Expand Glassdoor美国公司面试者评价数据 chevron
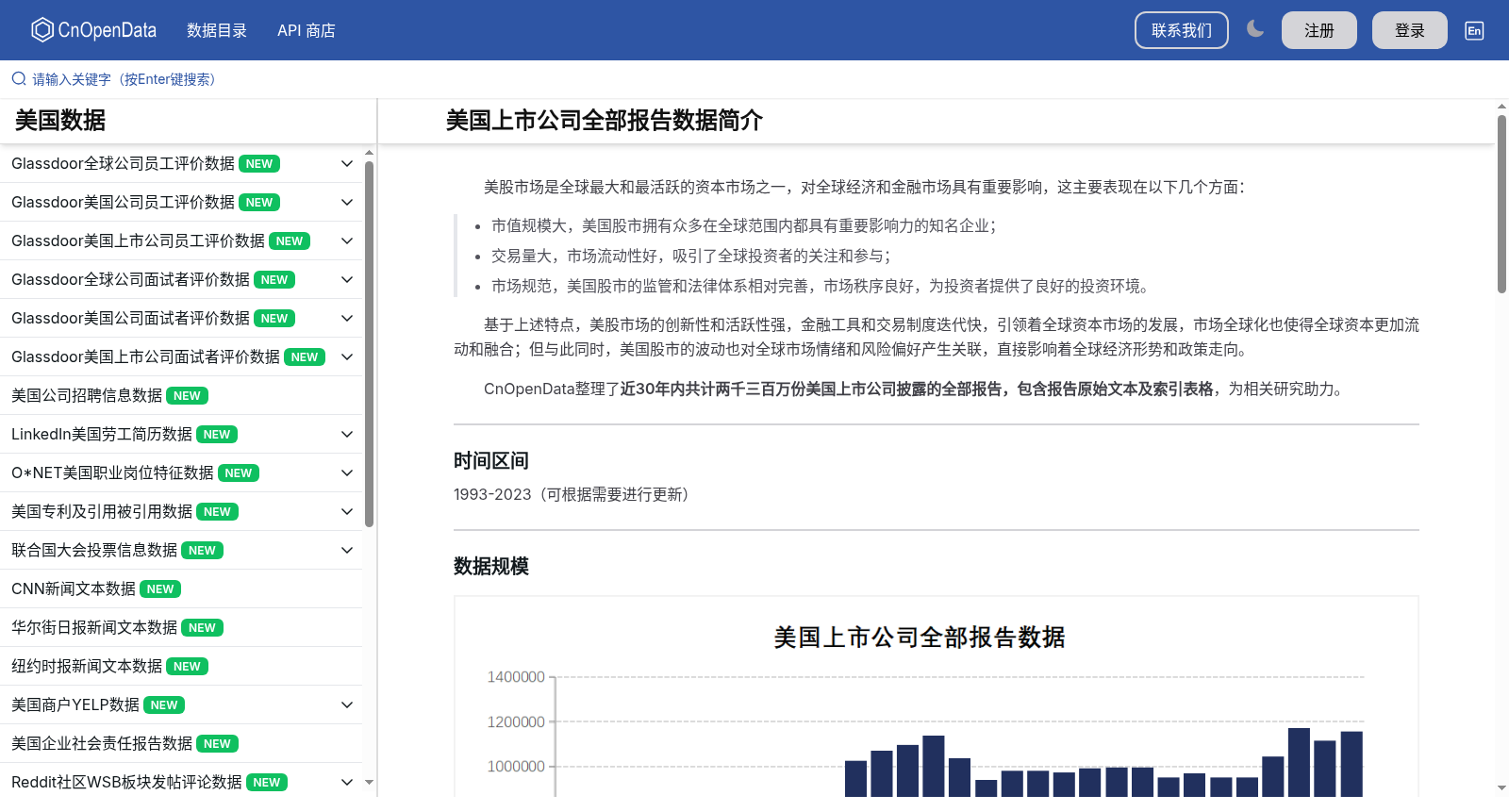Screen dimensions: 1509x812 pyautogui.click(x=347, y=319)
